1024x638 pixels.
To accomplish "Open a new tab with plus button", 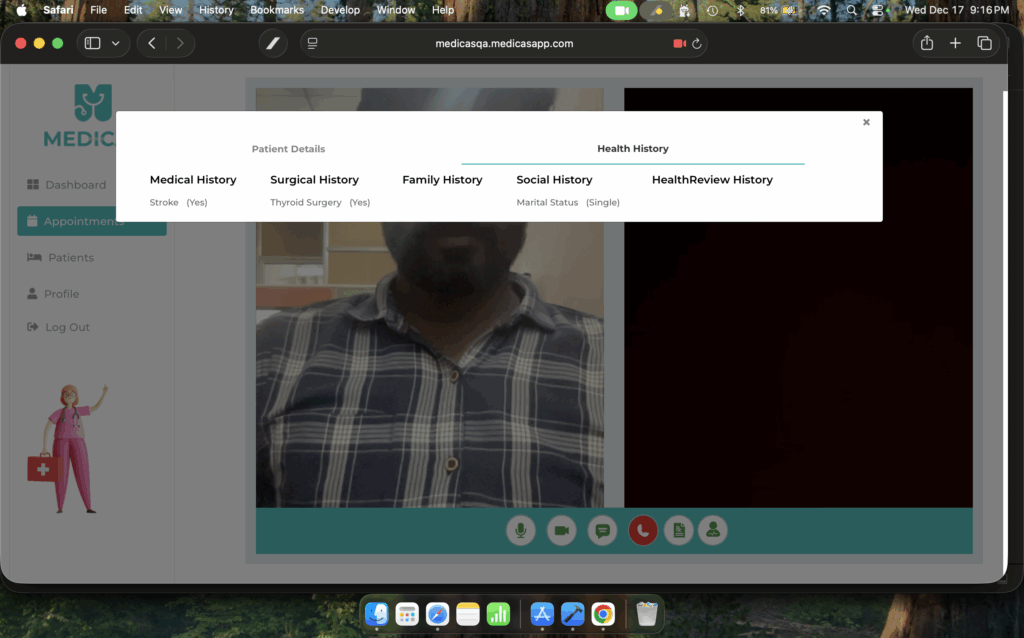I will 955,43.
